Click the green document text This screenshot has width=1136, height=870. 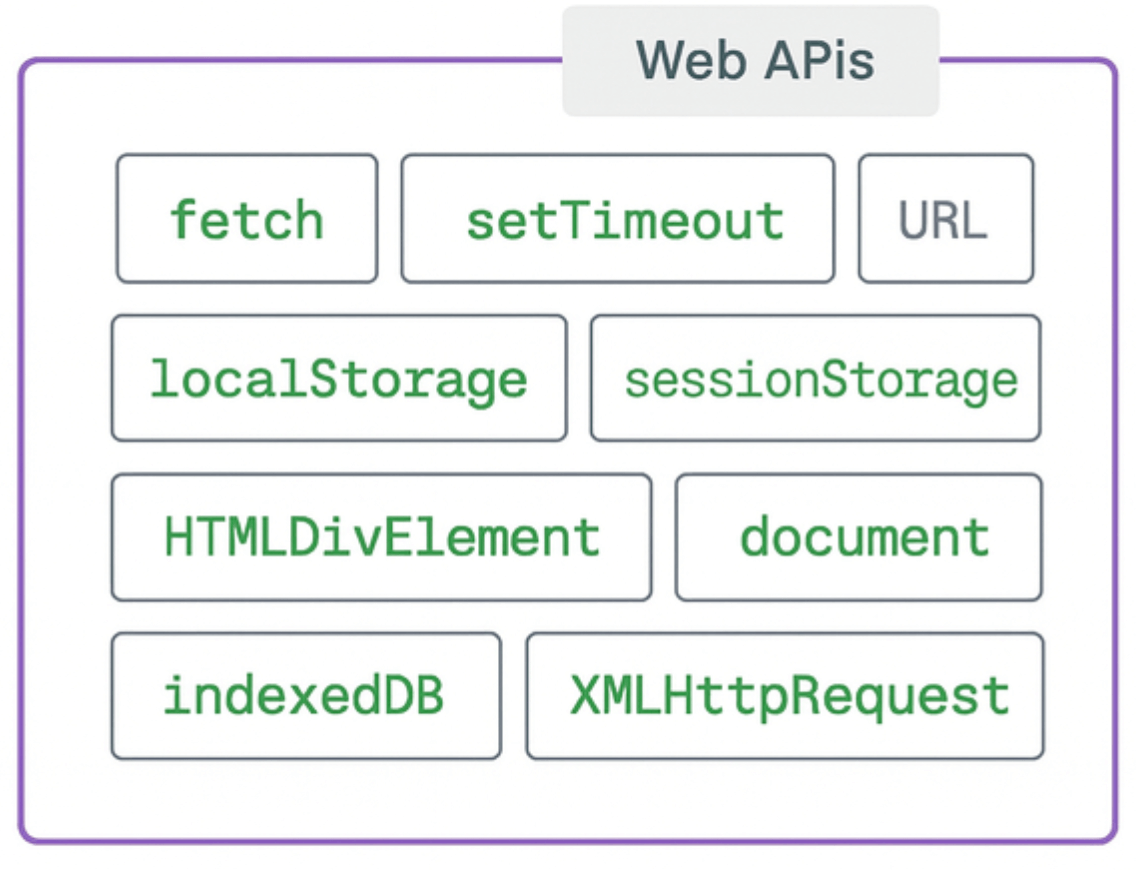click(x=864, y=538)
